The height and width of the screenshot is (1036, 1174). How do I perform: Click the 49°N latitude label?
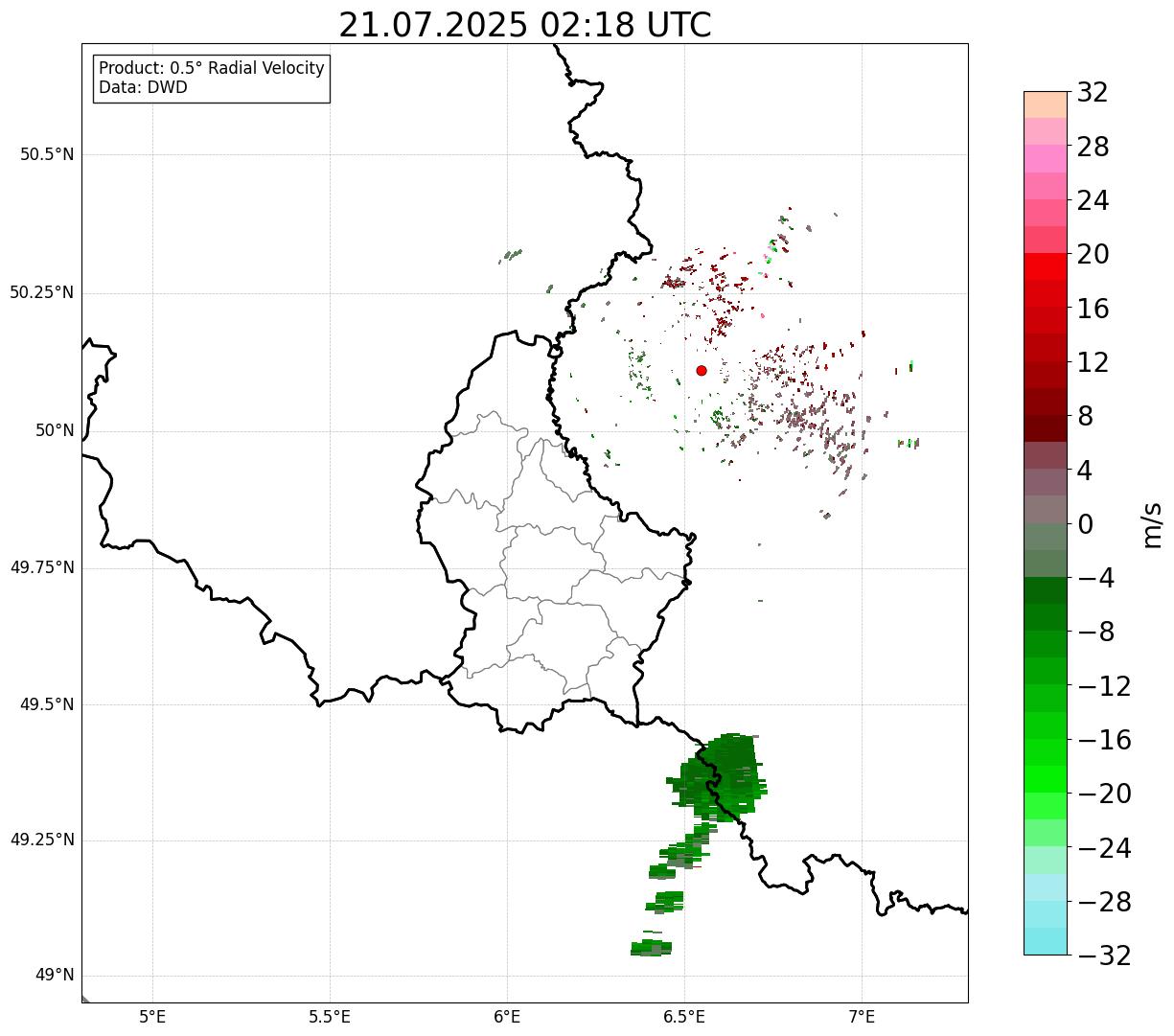click(55, 976)
